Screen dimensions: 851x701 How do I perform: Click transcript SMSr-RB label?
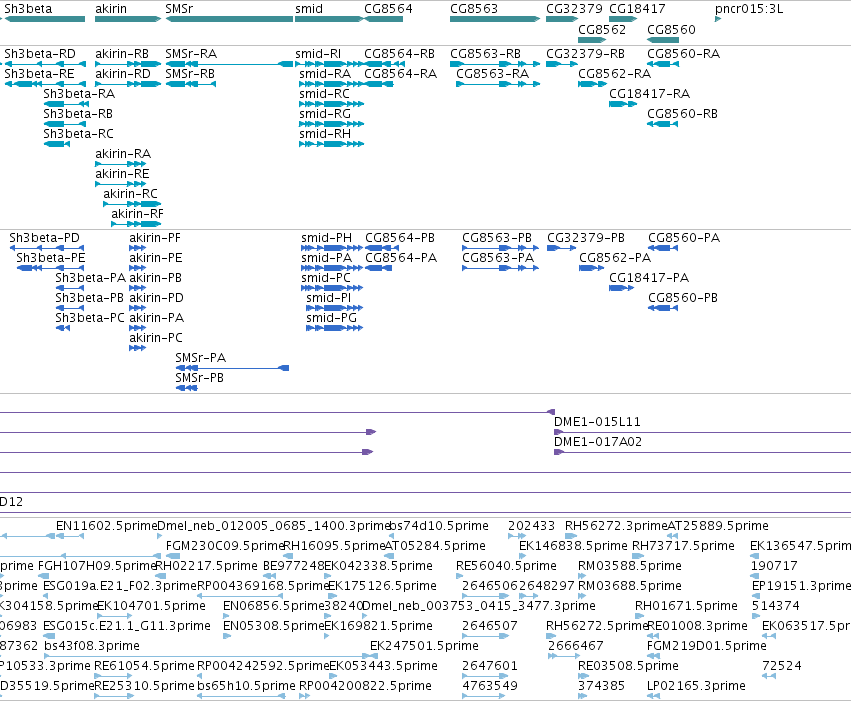pos(190,74)
